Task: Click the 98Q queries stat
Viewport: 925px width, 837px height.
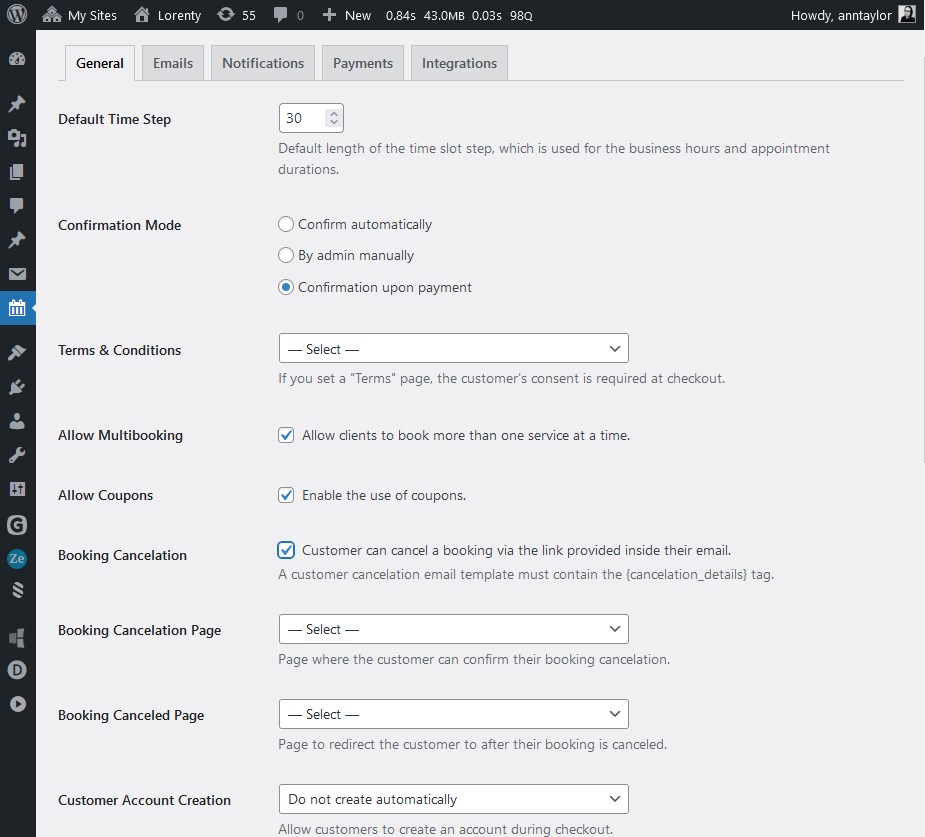Action: (x=521, y=15)
